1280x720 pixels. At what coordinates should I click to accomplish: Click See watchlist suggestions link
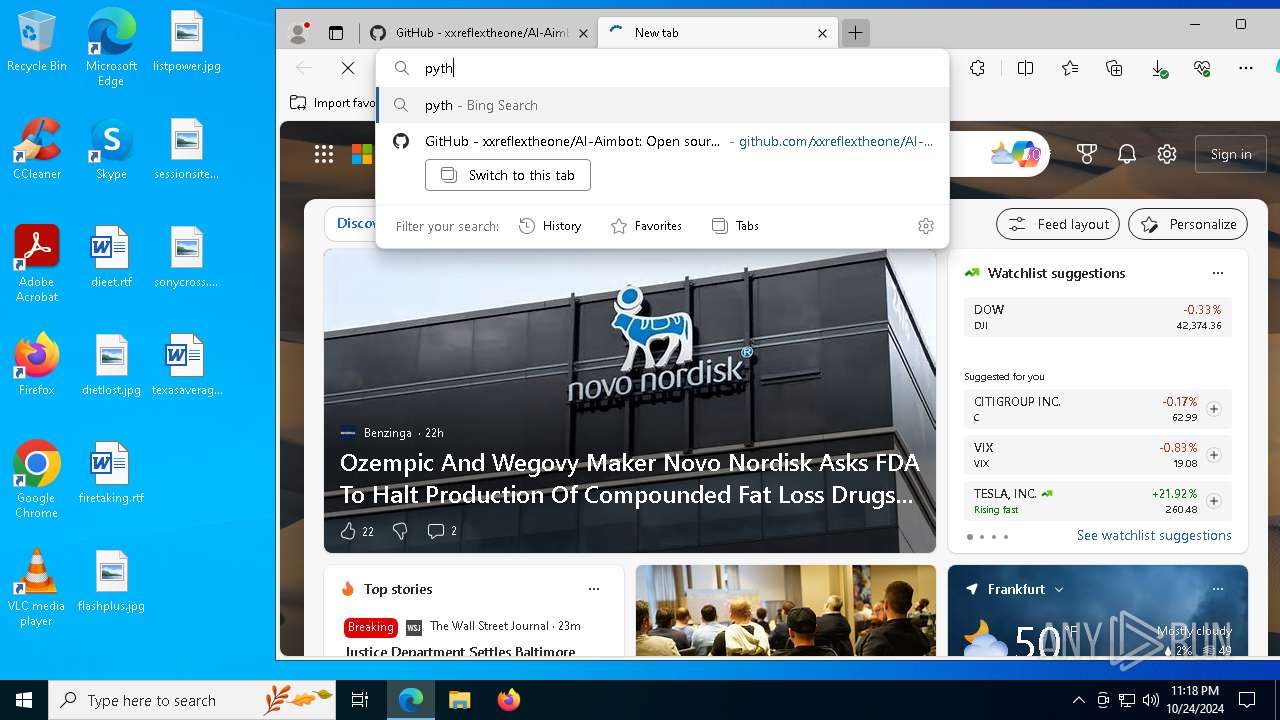pyautogui.click(x=1154, y=536)
